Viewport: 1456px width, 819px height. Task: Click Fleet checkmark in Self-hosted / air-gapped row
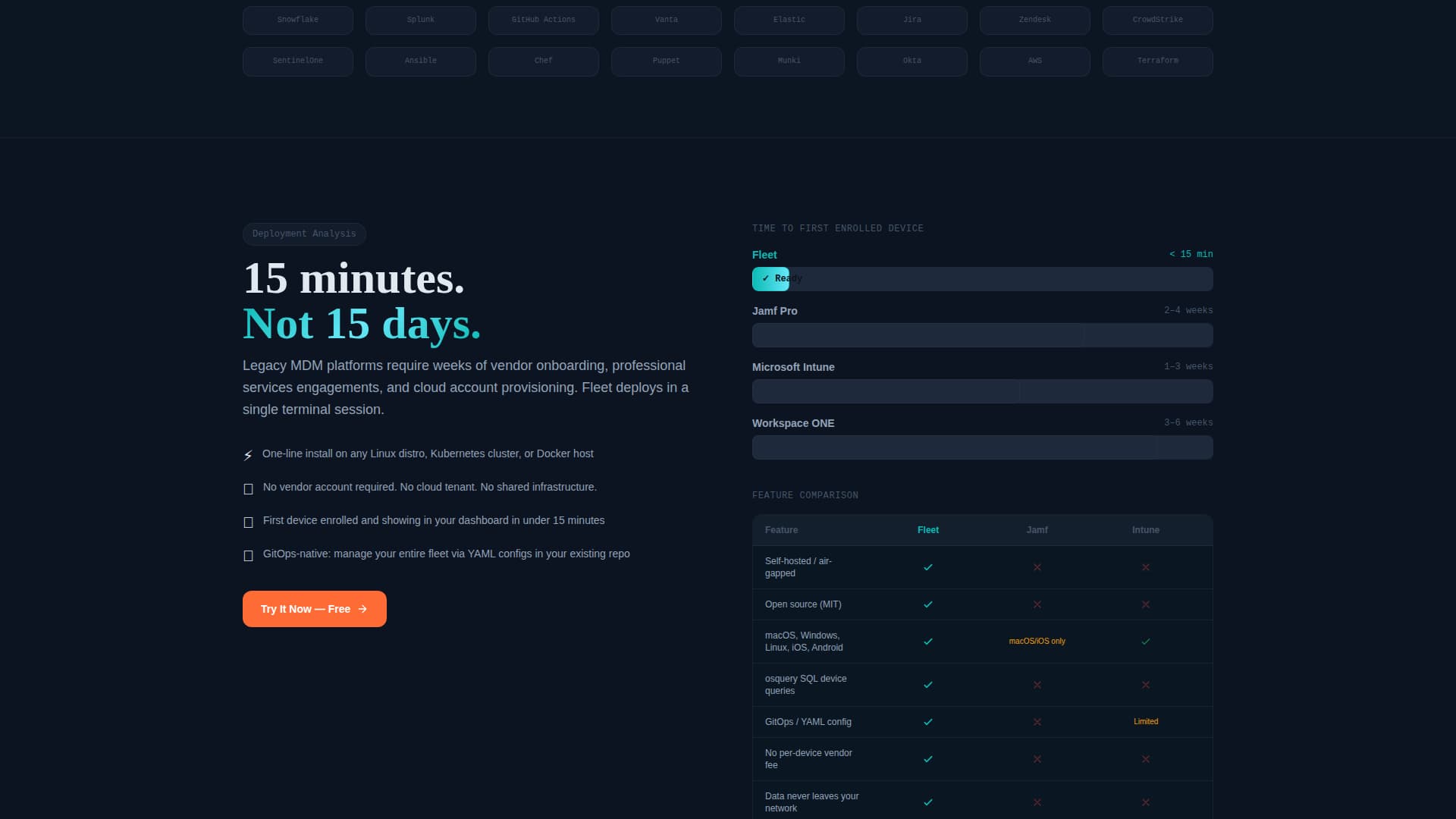click(x=928, y=567)
